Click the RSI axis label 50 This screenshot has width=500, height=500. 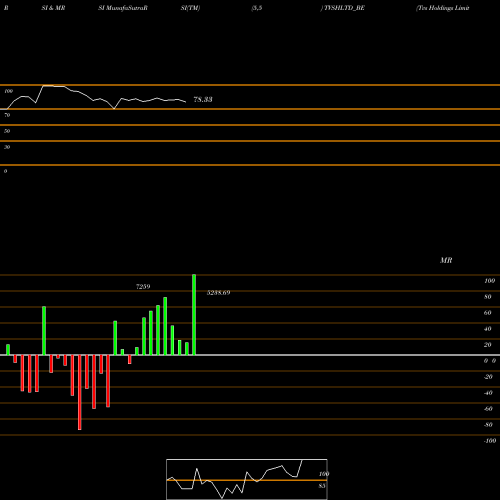pos(7,131)
